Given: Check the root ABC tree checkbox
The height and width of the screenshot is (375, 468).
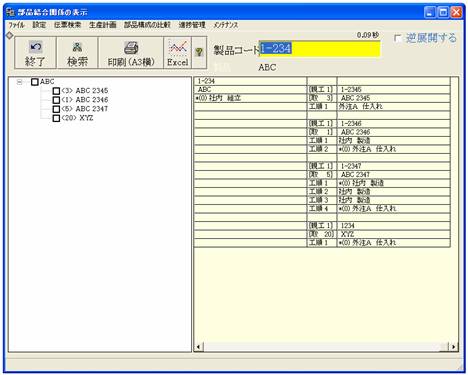Looking at the screenshot, I should click(x=35, y=82).
